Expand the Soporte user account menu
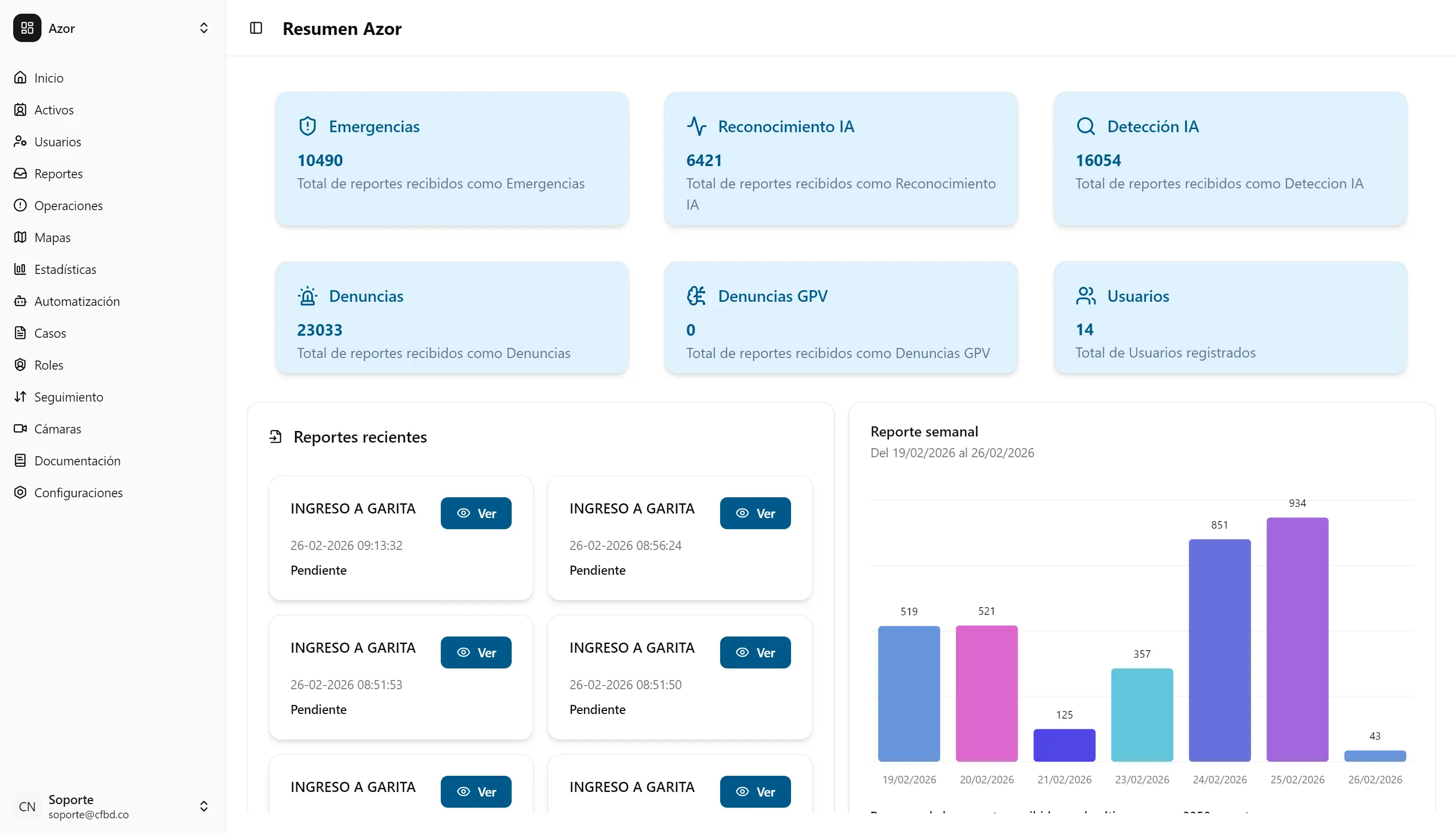 [x=203, y=806]
